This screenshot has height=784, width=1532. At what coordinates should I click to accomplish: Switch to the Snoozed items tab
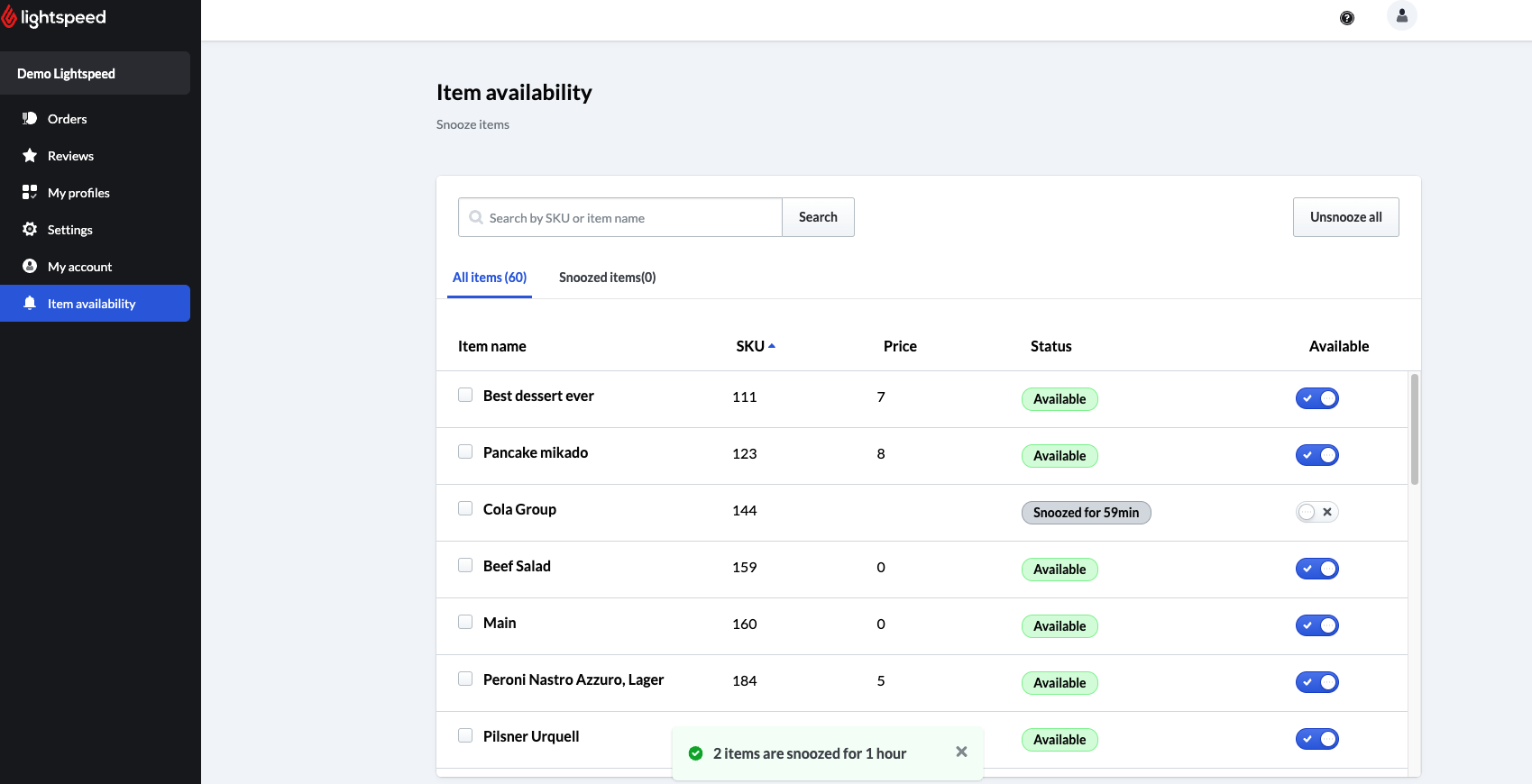(x=607, y=278)
